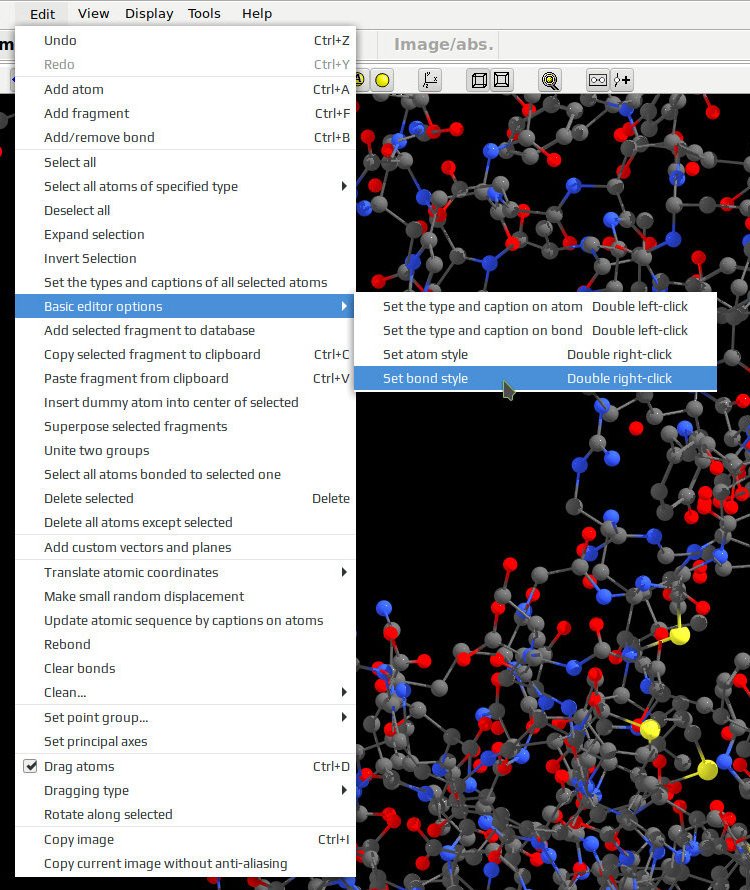Click the add atom plus icon
This screenshot has height=890, width=750.
622,80
